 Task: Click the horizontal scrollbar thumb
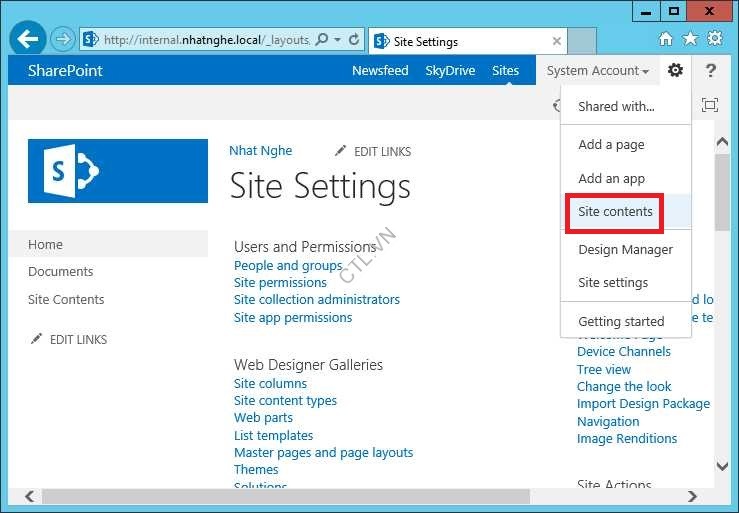pyautogui.click(x=286, y=496)
